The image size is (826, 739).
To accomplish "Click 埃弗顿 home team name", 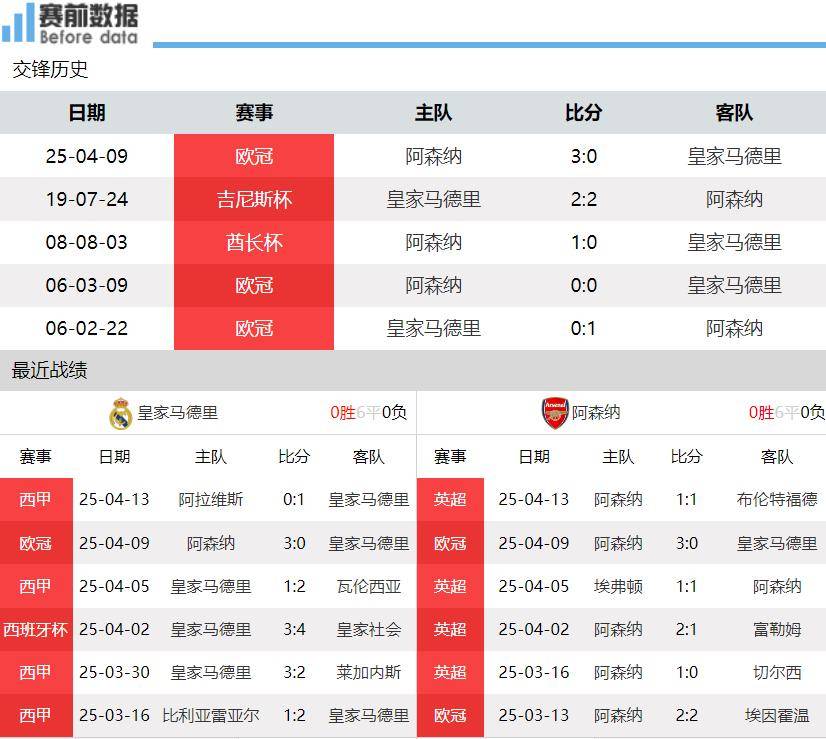I will pyautogui.click(x=618, y=586).
